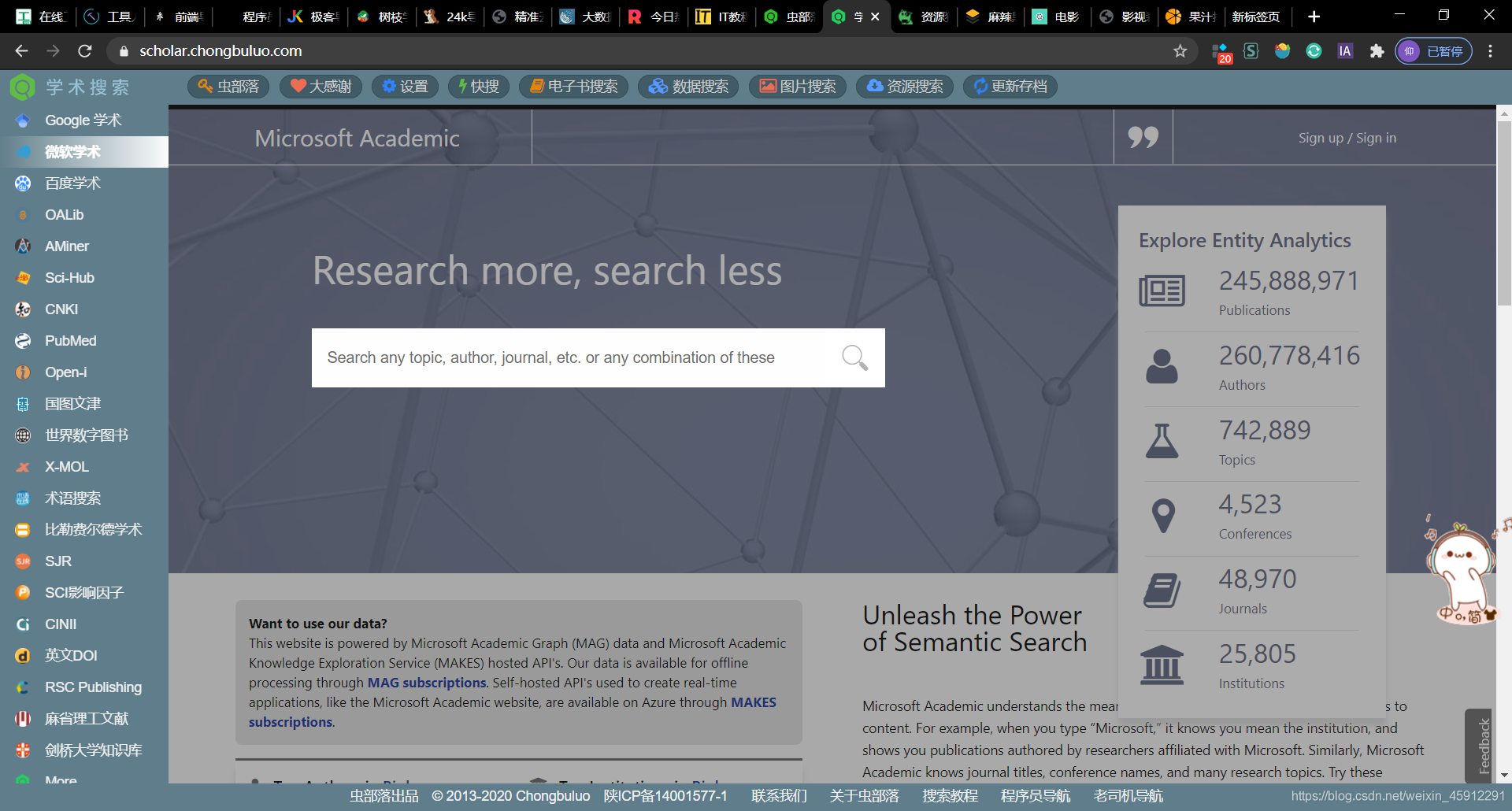Image resolution: width=1512 pixels, height=811 pixels.
Task: Open the Chrome three-dot menu
Action: coord(1490,51)
